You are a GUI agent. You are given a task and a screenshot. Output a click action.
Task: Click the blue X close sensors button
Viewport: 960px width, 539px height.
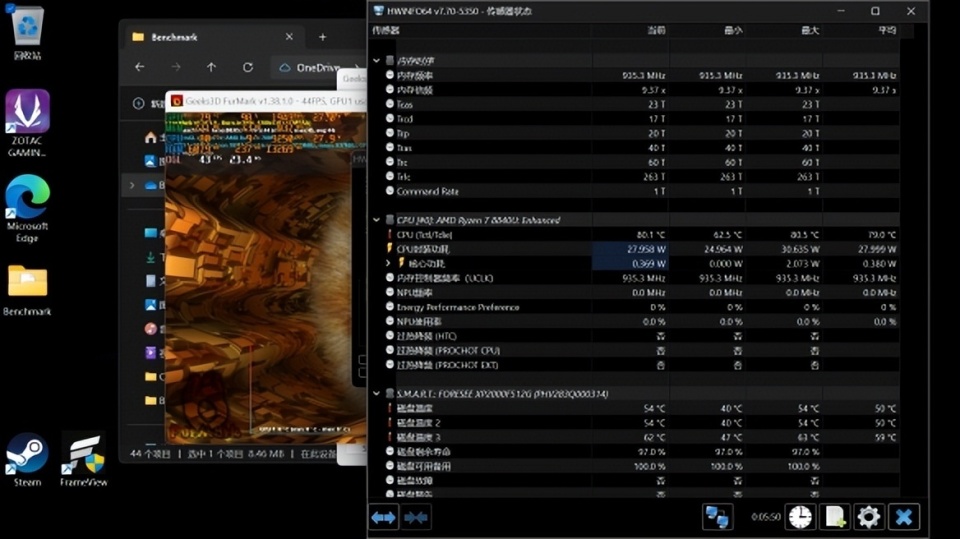point(904,517)
